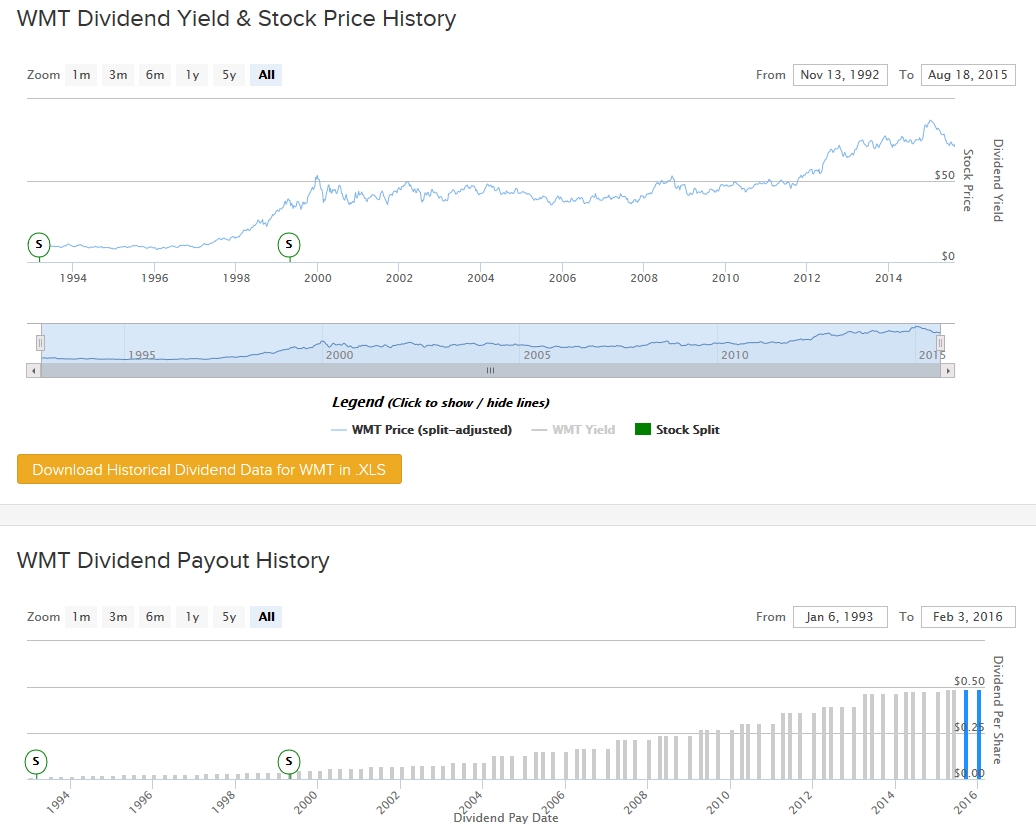The width and height of the screenshot is (1036, 840).
Task: Show the WMT Yield line
Action: point(574,430)
